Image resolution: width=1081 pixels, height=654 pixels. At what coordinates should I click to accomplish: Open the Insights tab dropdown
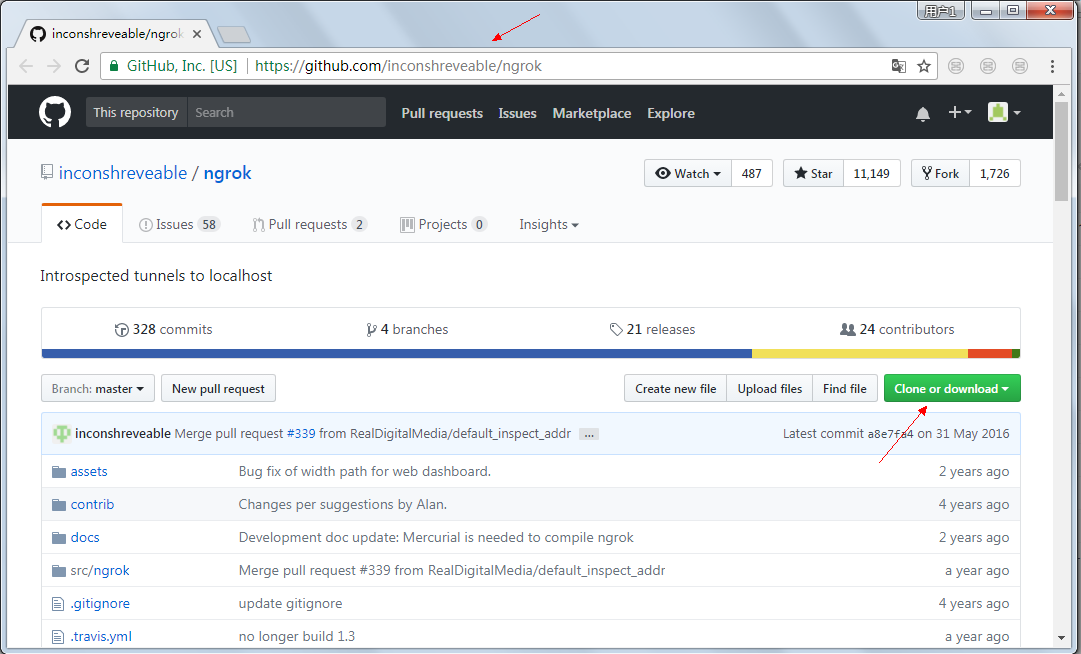[548, 224]
